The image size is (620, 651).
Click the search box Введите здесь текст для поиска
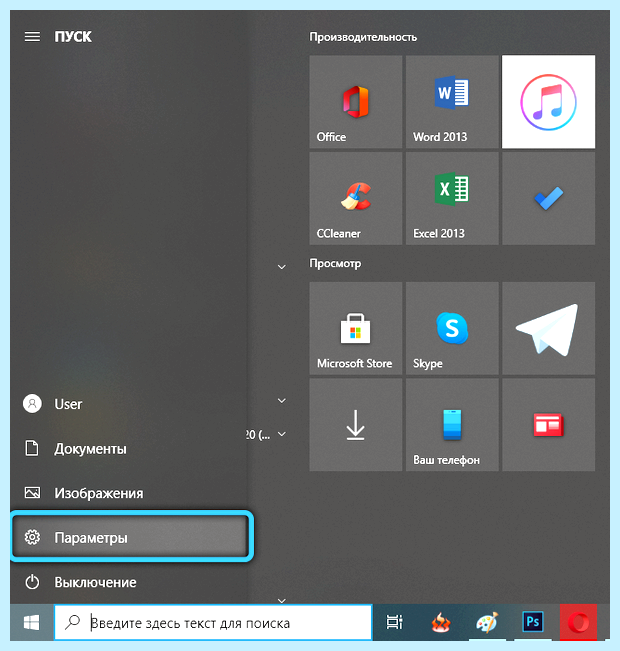pyautogui.click(x=213, y=622)
